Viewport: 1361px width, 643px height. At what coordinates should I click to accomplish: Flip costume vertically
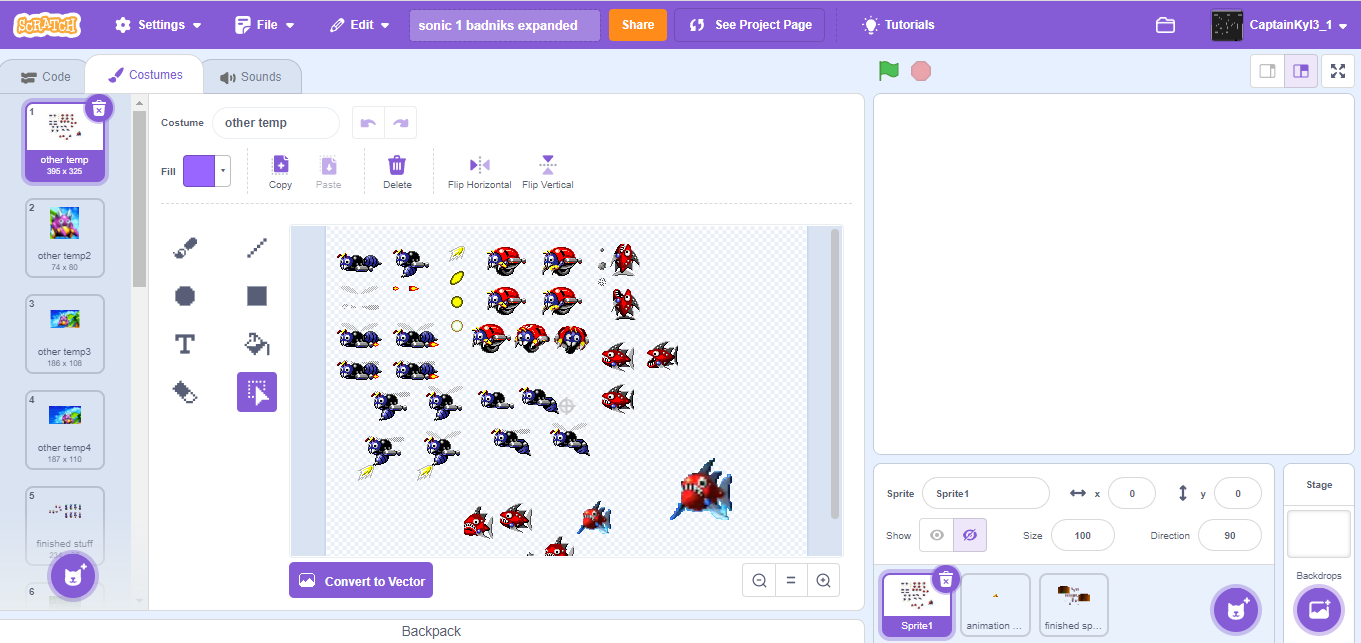tap(547, 172)
